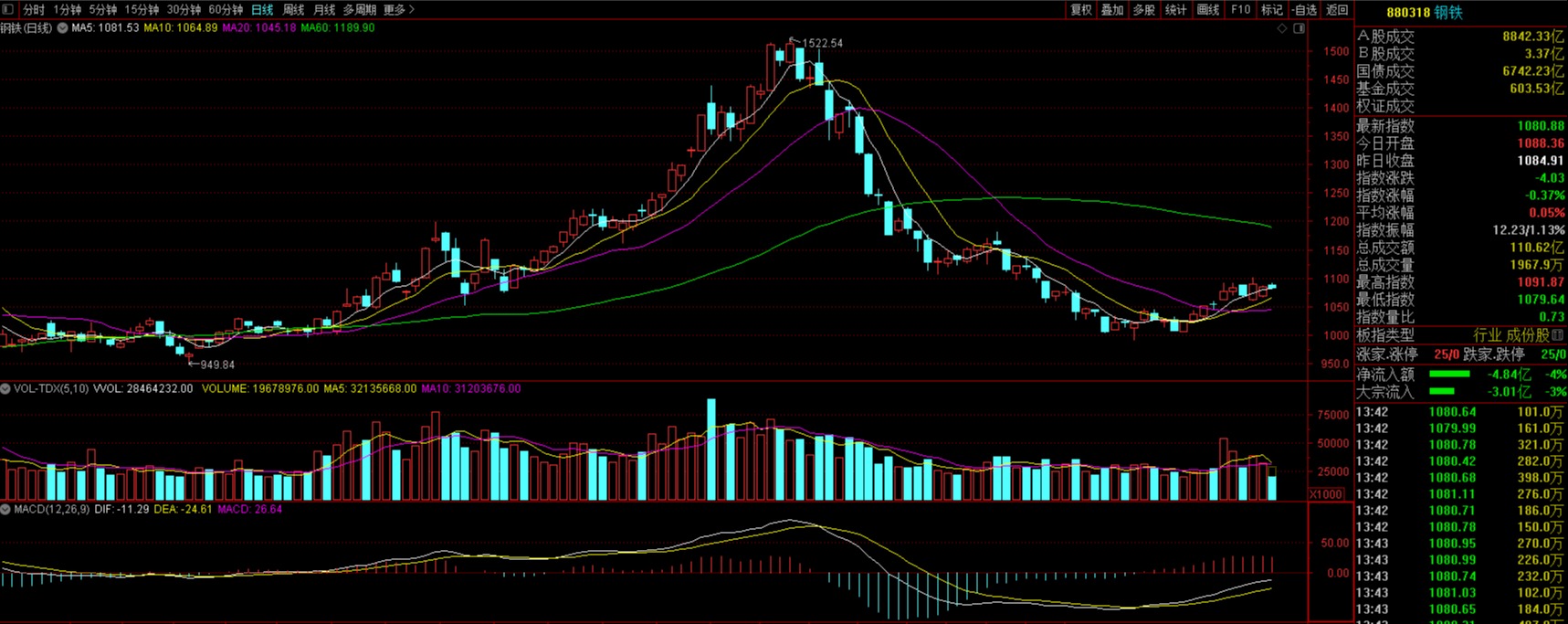Viewport: 1568px width, 624px height.
Task: Click the 880318 钢铁 index title
Action: [1425, 13]
